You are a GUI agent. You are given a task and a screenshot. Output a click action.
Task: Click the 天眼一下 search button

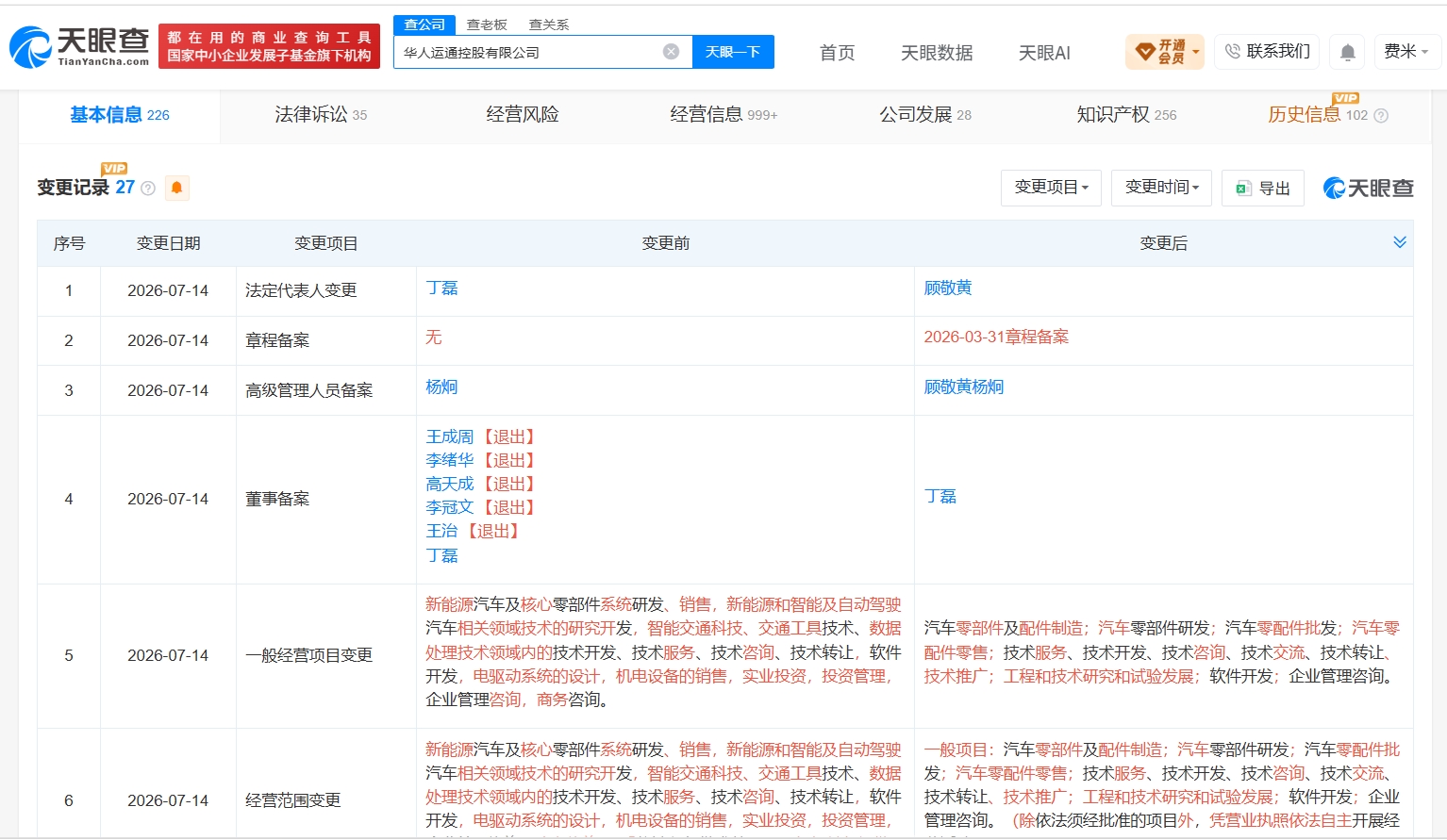tap(733, 52)
